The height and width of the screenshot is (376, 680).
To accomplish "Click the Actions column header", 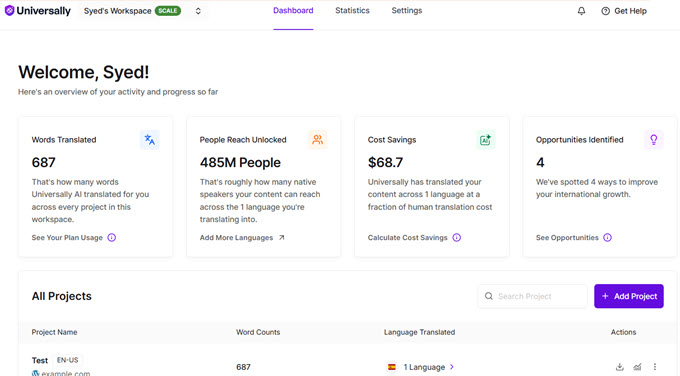I will coord(623,332).
